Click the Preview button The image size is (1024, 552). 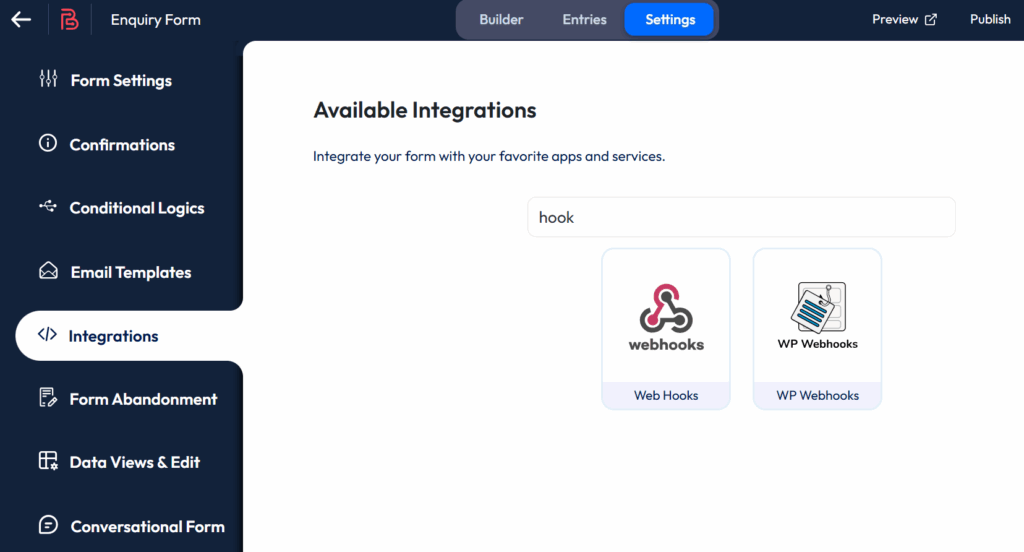(x=904, y=20)
